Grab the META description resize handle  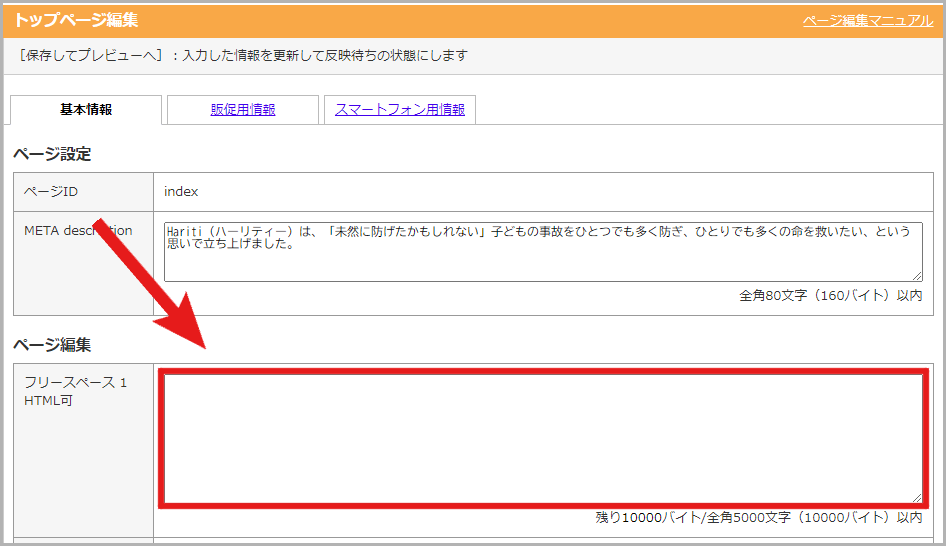tap(917, 276)
